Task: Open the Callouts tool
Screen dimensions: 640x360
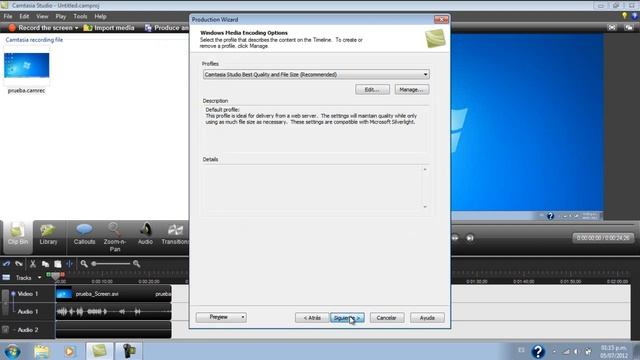Action: (x=84, y=236)
